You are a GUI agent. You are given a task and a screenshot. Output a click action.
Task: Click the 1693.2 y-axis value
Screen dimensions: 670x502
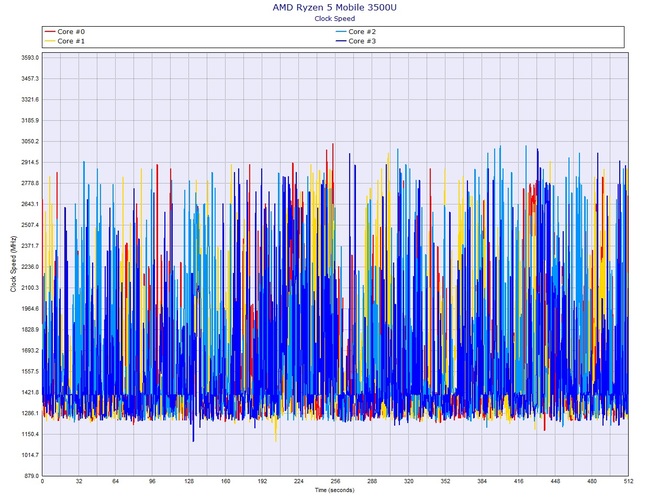point(30,351)
